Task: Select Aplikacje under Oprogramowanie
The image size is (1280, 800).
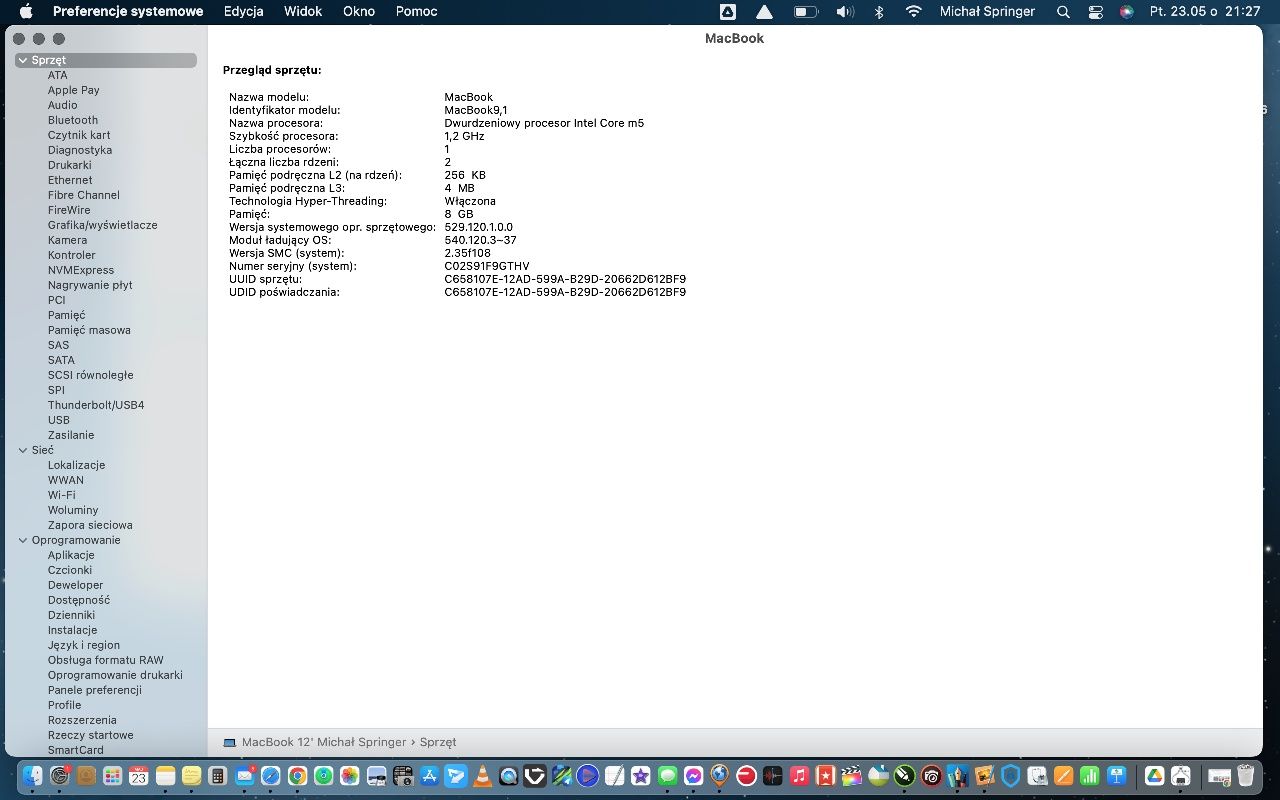Action: 71,555
